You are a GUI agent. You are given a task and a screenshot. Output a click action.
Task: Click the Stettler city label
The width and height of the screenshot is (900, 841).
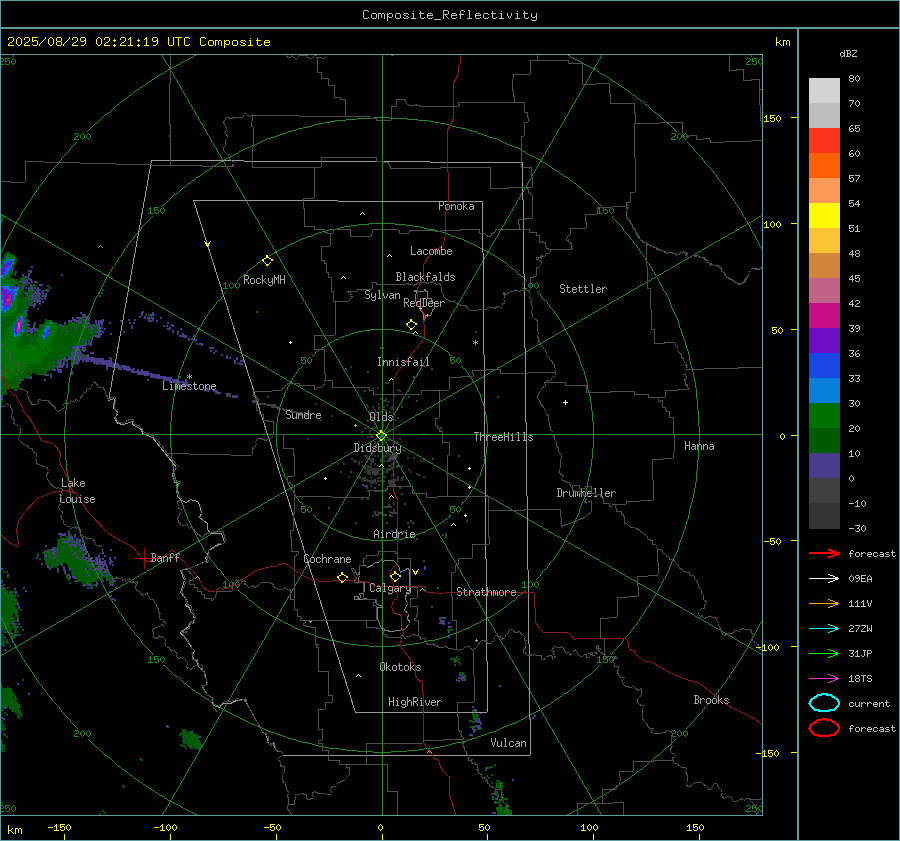pyautogui.click(x=583, y=289)
